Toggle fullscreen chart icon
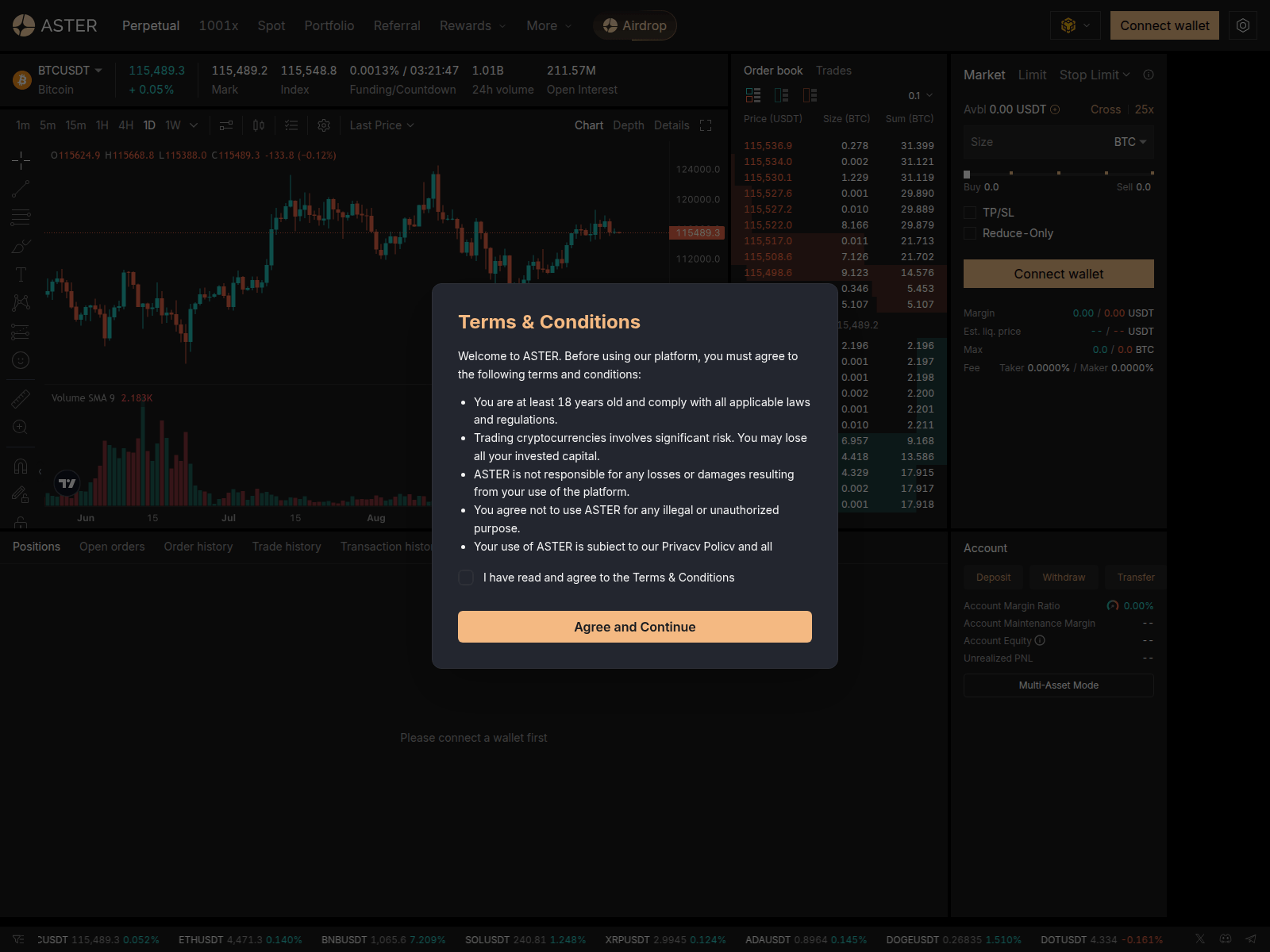1270x952 pixels. (706, 125)
